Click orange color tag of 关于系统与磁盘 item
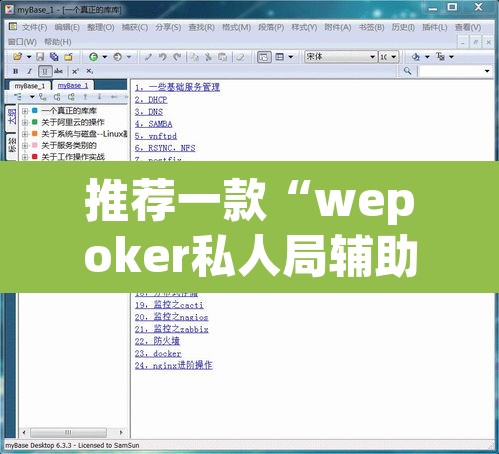 coord(35,134)
